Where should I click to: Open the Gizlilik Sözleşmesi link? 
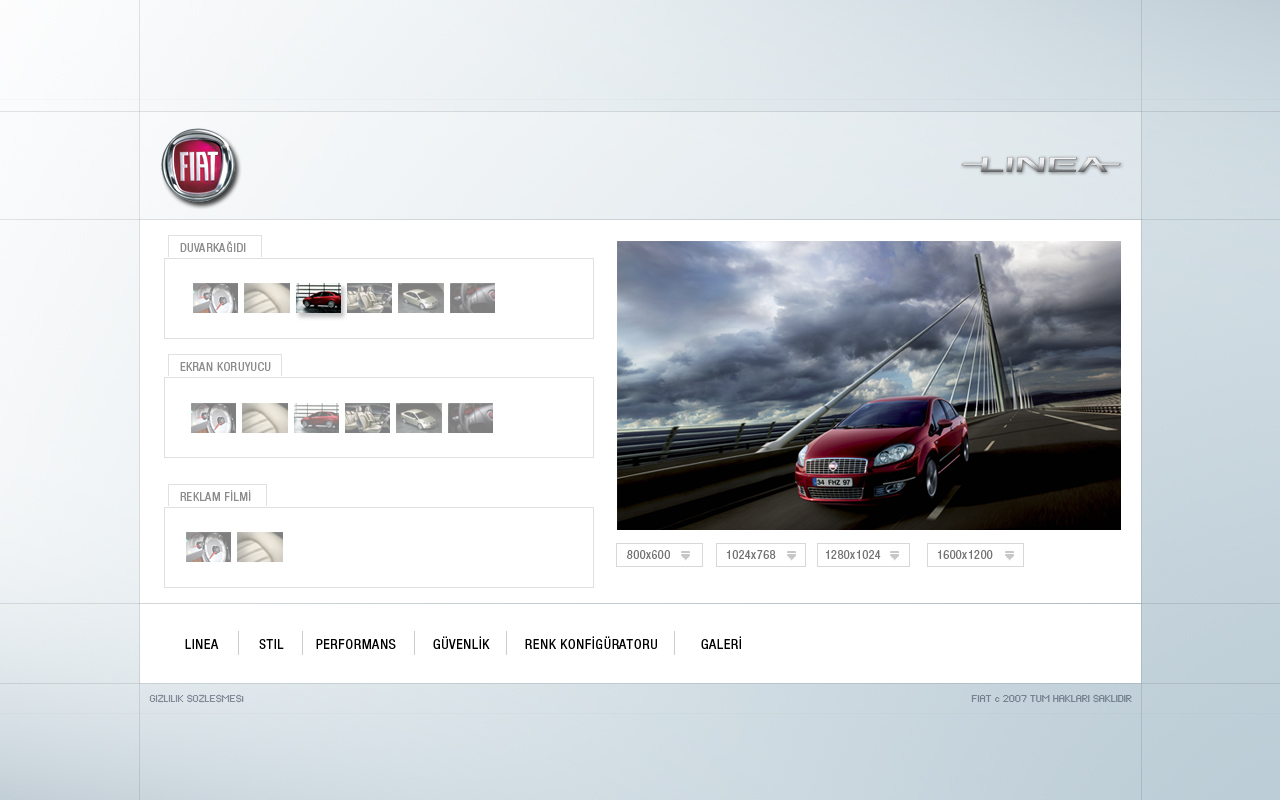click(197, 699)
